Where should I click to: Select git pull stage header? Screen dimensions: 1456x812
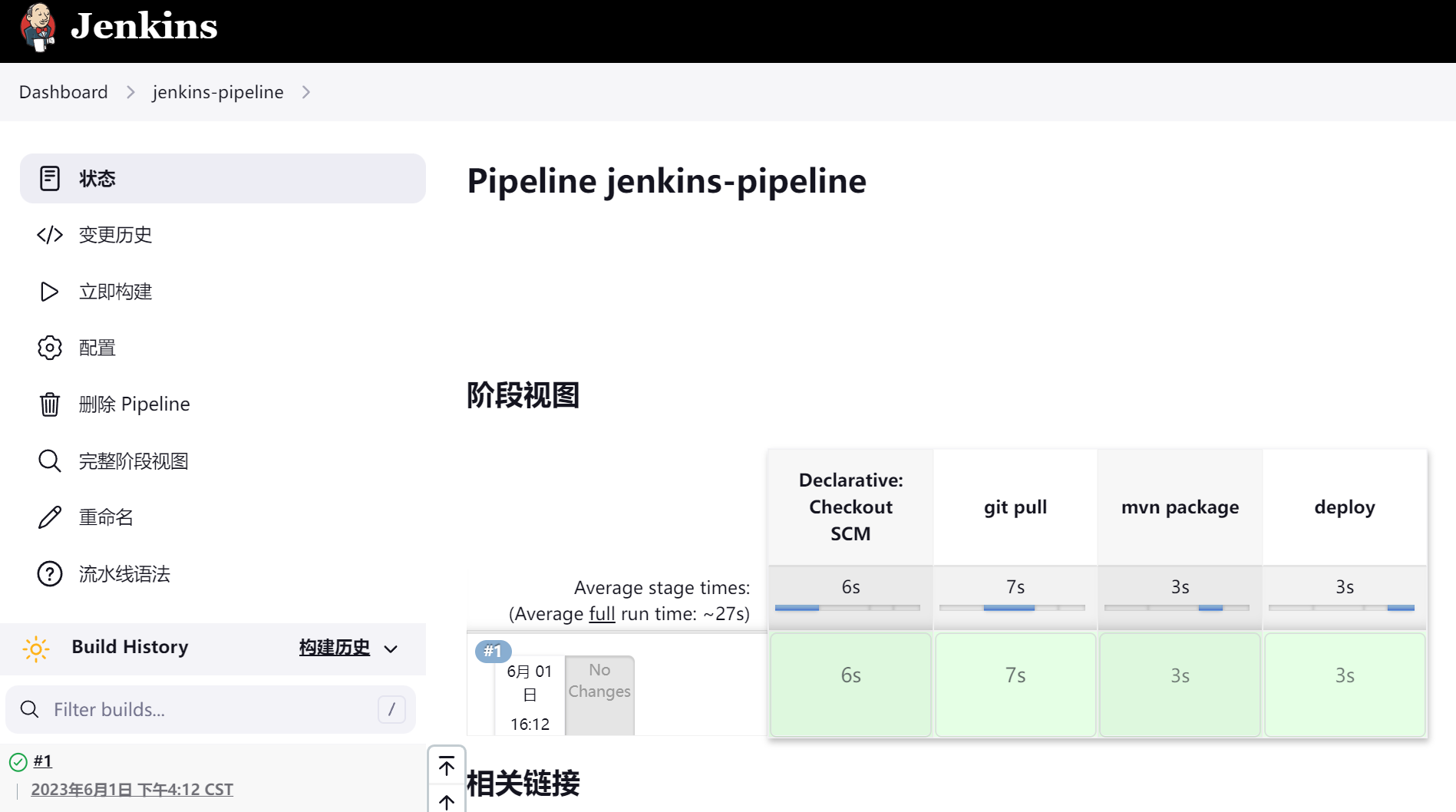pyautogui.click(x=1015, y=507)
